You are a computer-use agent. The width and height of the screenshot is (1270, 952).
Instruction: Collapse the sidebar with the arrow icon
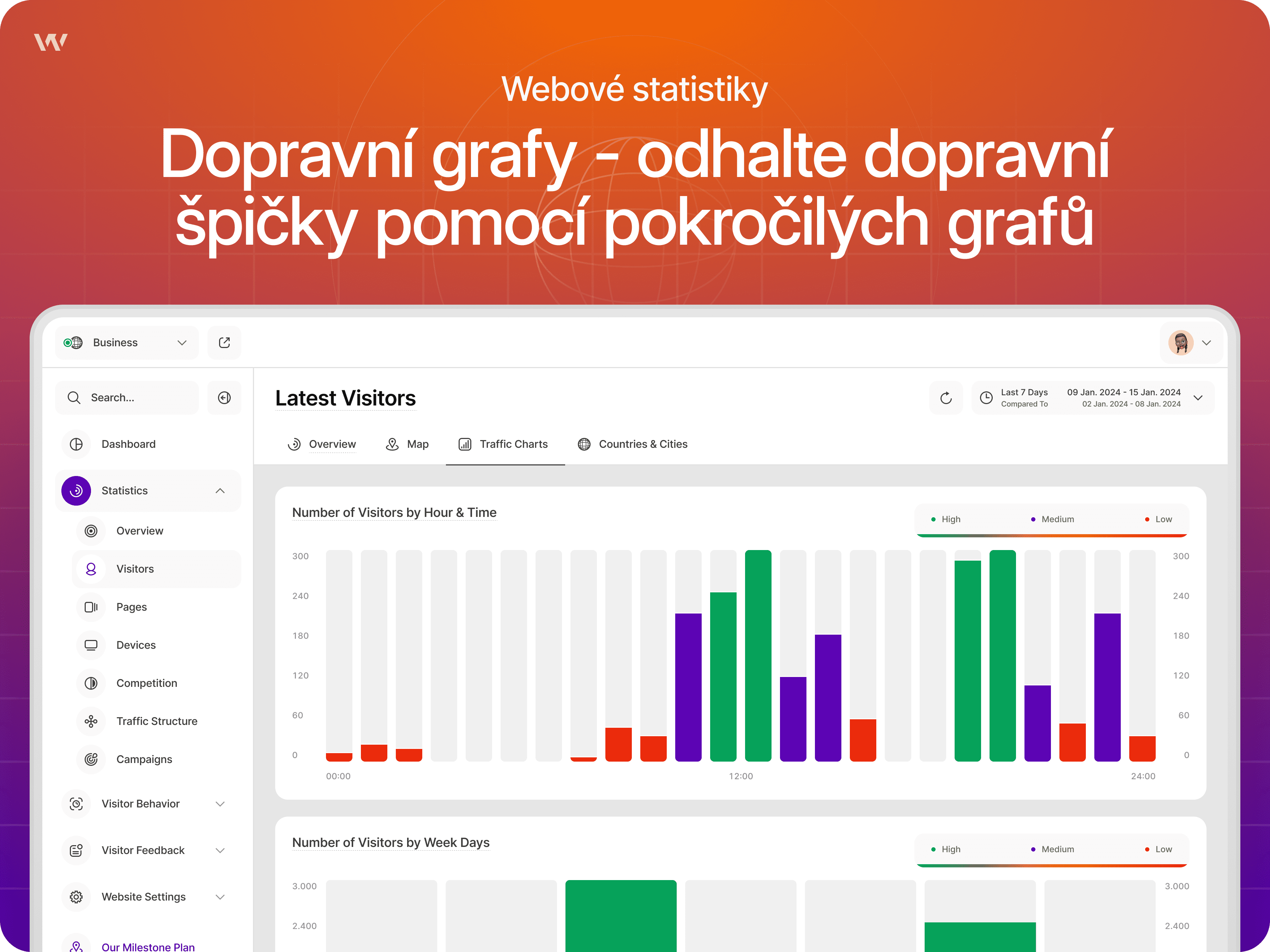tap(224, 398)
